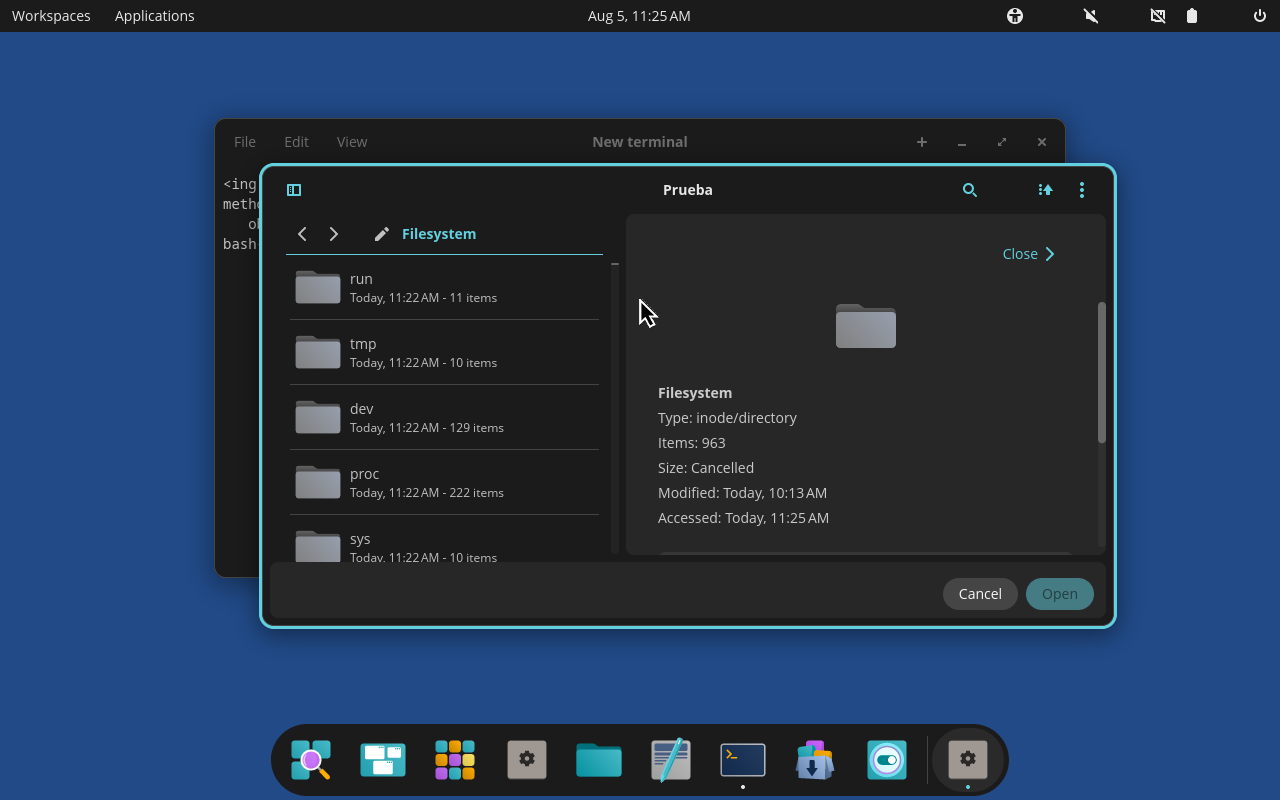Add a new tab in terminal window
This screenshot has width=1280, height=800.
(922, 142)
